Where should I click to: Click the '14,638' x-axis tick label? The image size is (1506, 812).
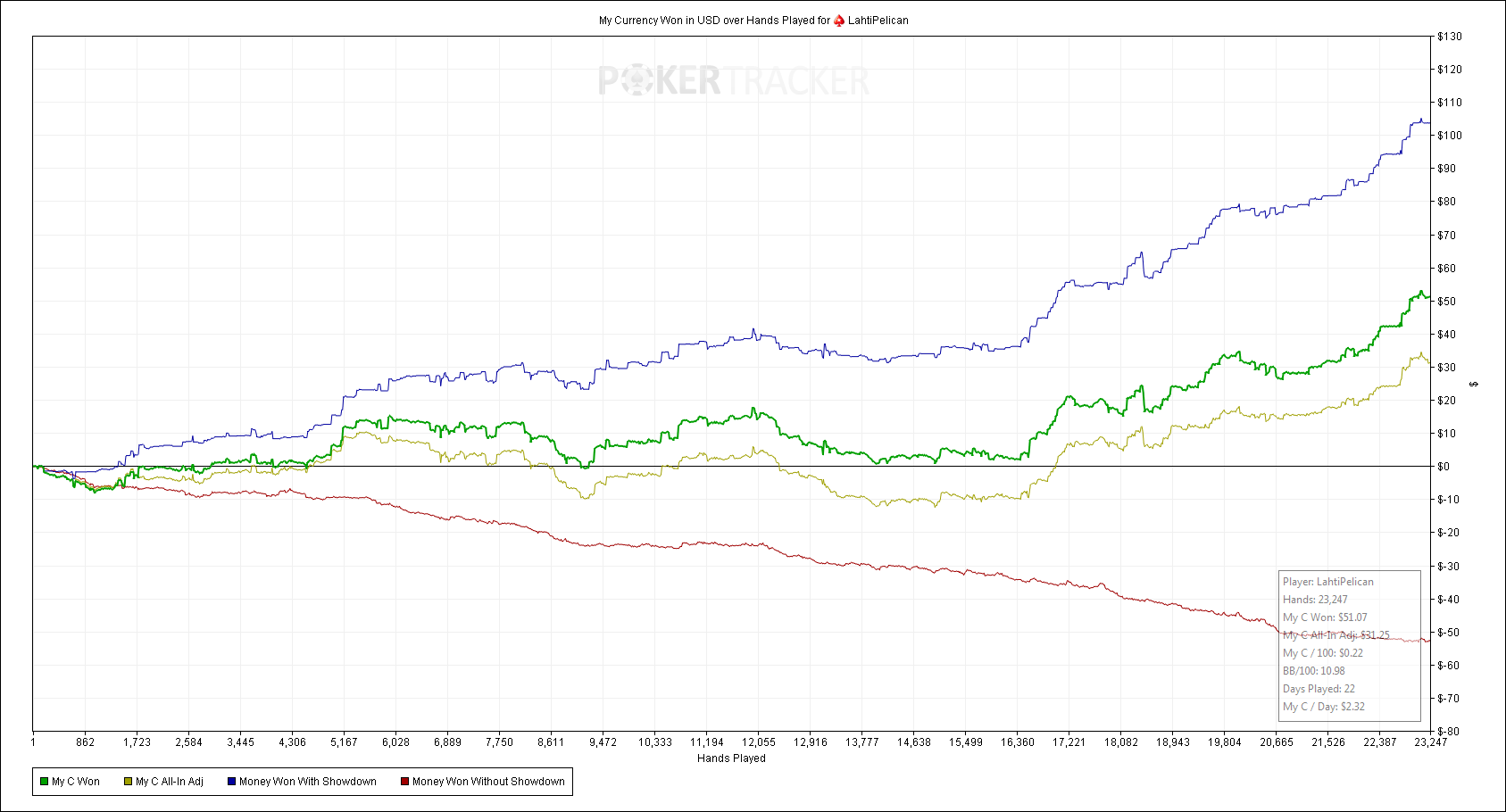click(913, 742)
